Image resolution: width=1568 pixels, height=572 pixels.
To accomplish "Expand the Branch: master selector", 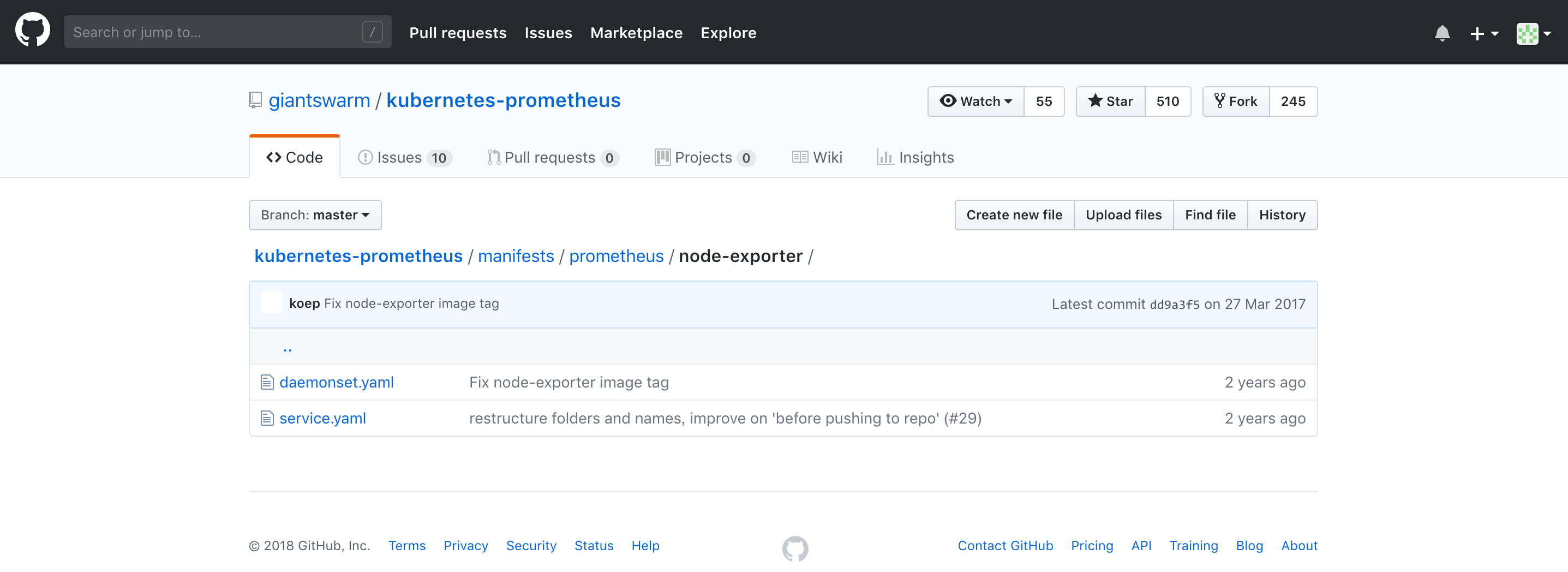I will pos(315,215).
